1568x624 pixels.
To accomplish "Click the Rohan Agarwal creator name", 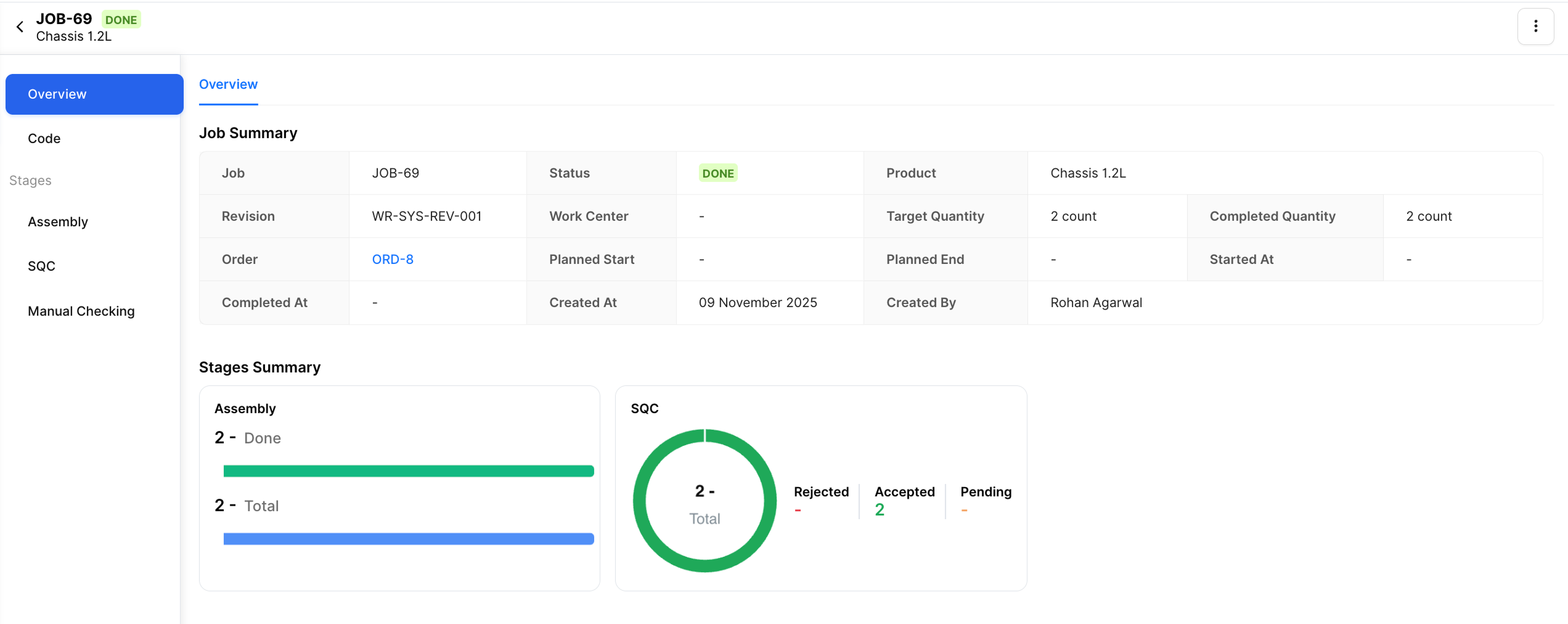I will [1096, 303].
